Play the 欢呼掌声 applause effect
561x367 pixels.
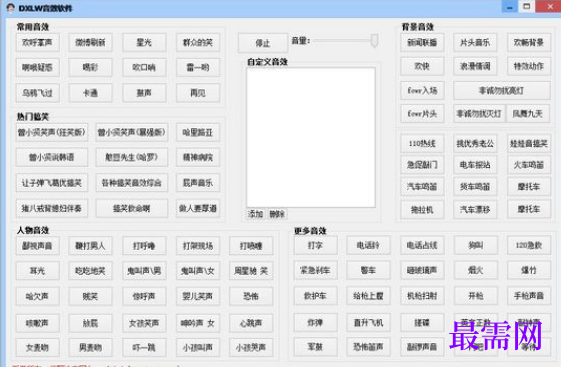(x=37, y=43)
